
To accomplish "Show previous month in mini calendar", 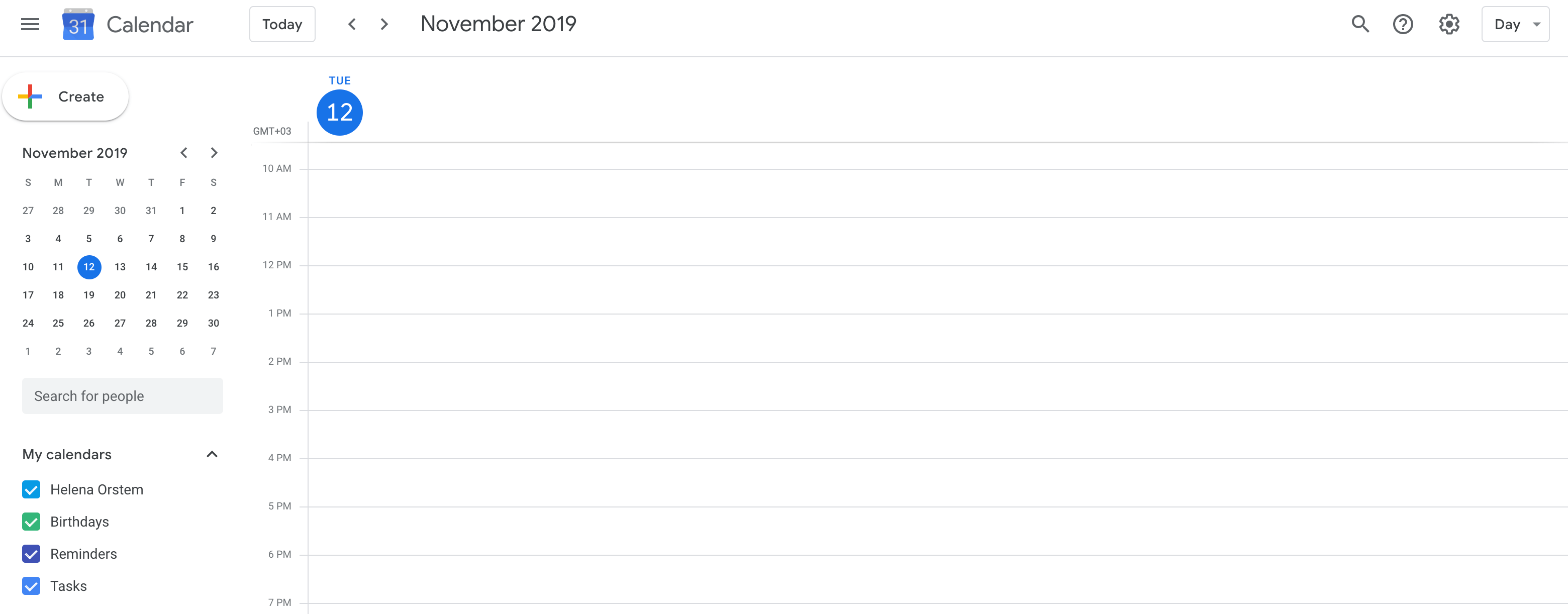I will click(x=184, y=153).
